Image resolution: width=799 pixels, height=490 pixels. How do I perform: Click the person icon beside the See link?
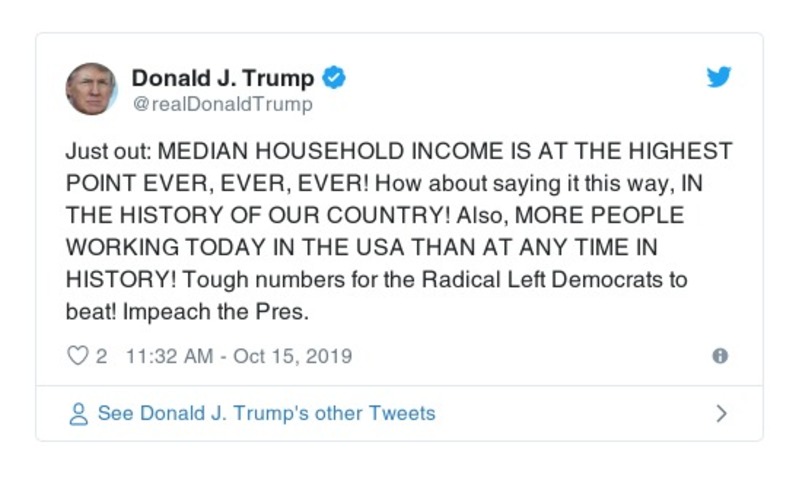click(x=78, y=414)
